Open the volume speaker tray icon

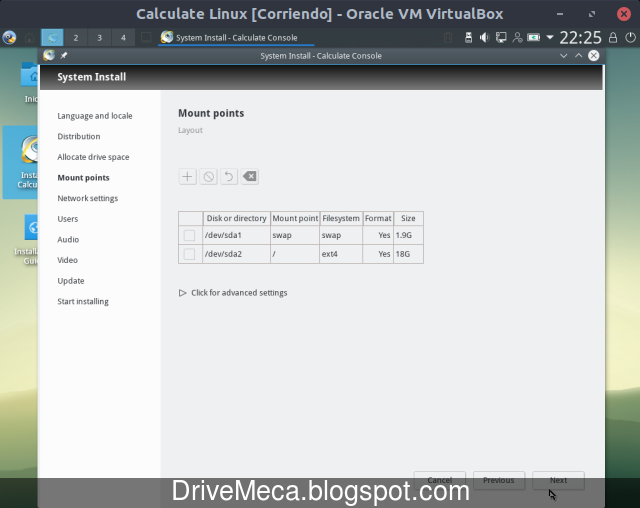coord(484,38)
